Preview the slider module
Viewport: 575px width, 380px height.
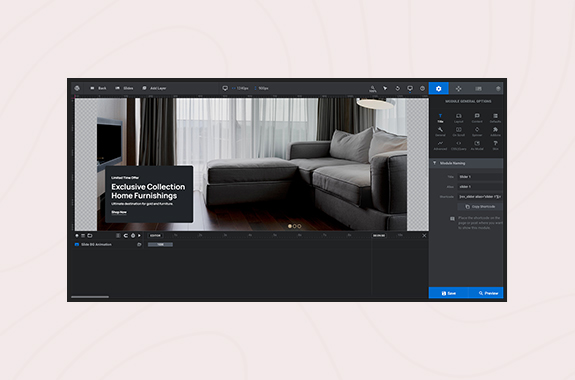click(486, 293)
